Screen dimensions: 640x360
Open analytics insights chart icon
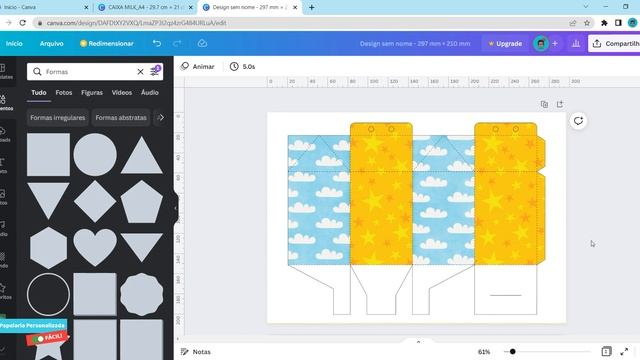pyautogui.click(x=576, y=43)
